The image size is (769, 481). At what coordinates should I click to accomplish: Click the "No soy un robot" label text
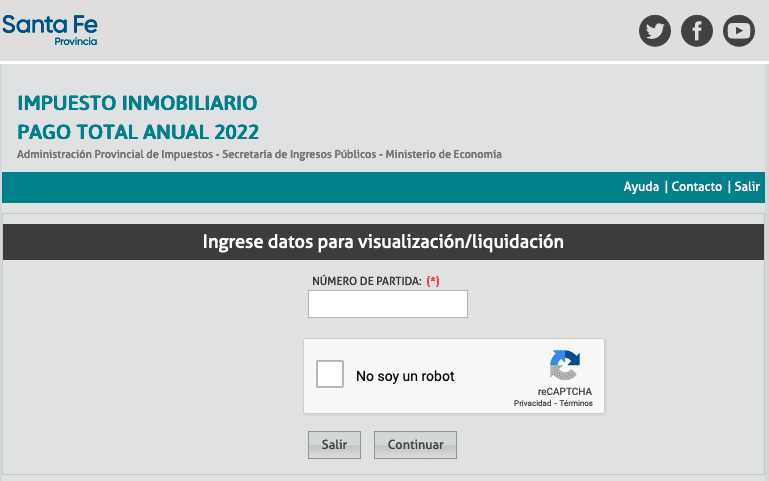coord(405,377)
